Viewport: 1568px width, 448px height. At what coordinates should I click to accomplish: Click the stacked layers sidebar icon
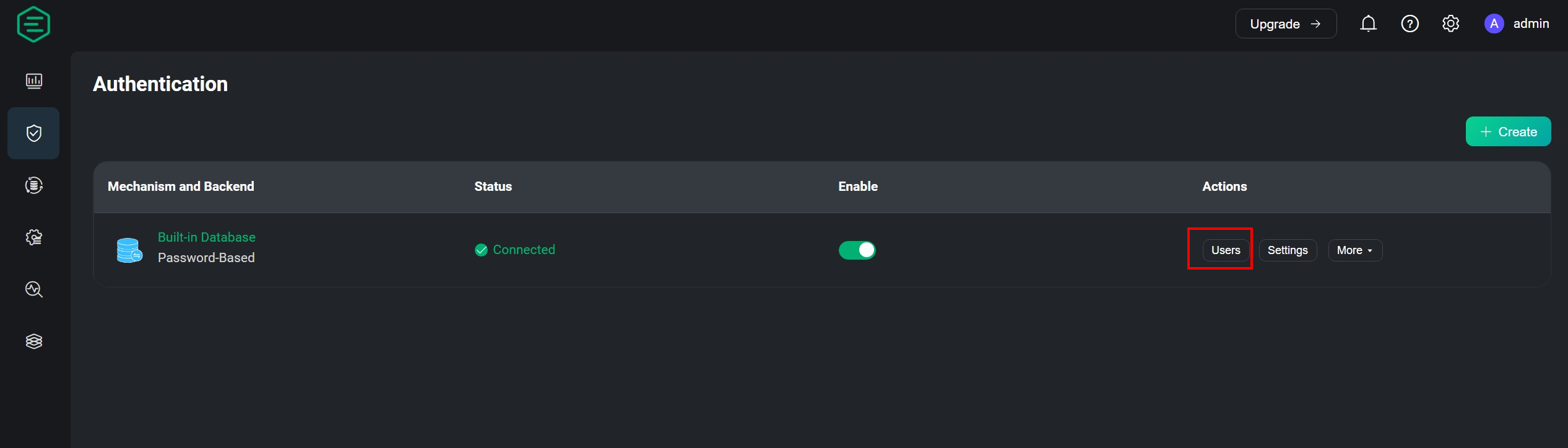pyautogui.click(x=34, y=341)
